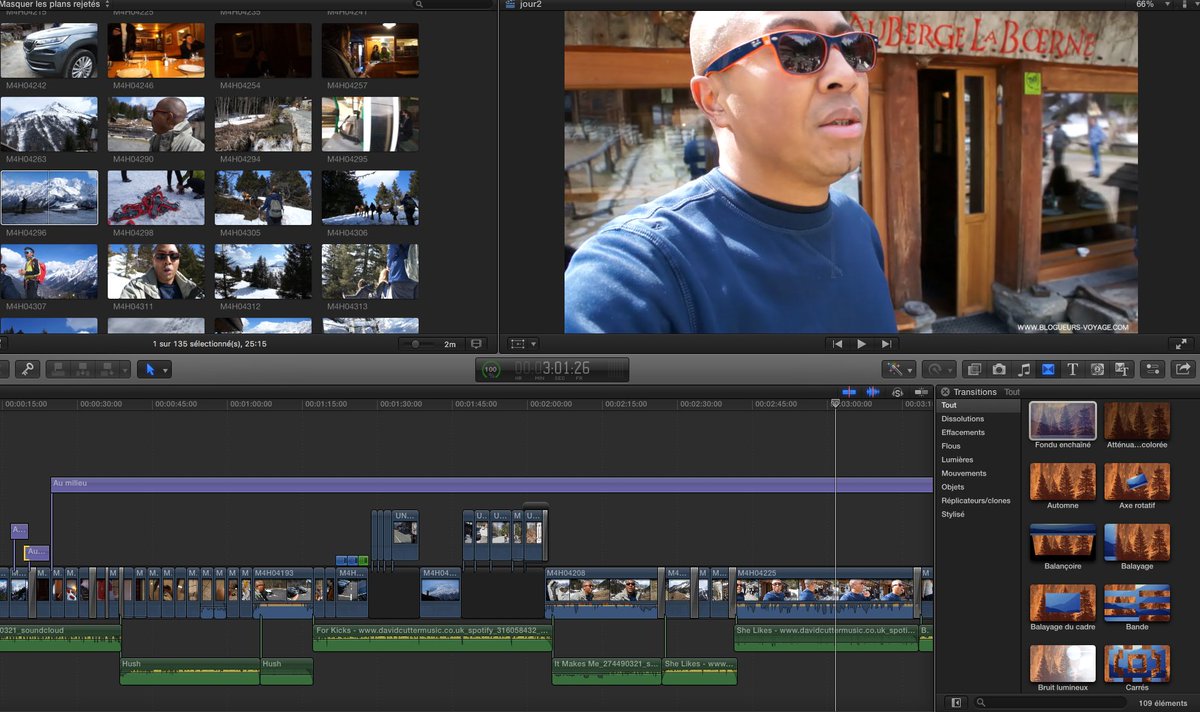Select browser clip M4H04257

point(370,51)
